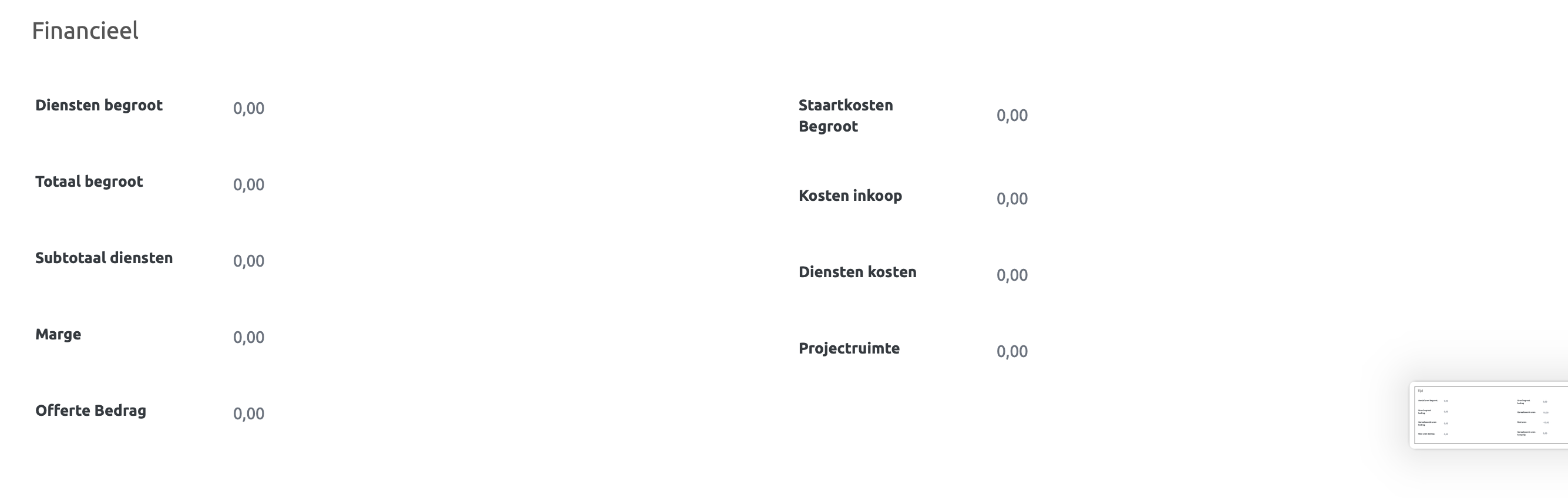The image size is (1568, 498).
Task: Select the Kosten inkoop label
Action: (x=850, y=196)
